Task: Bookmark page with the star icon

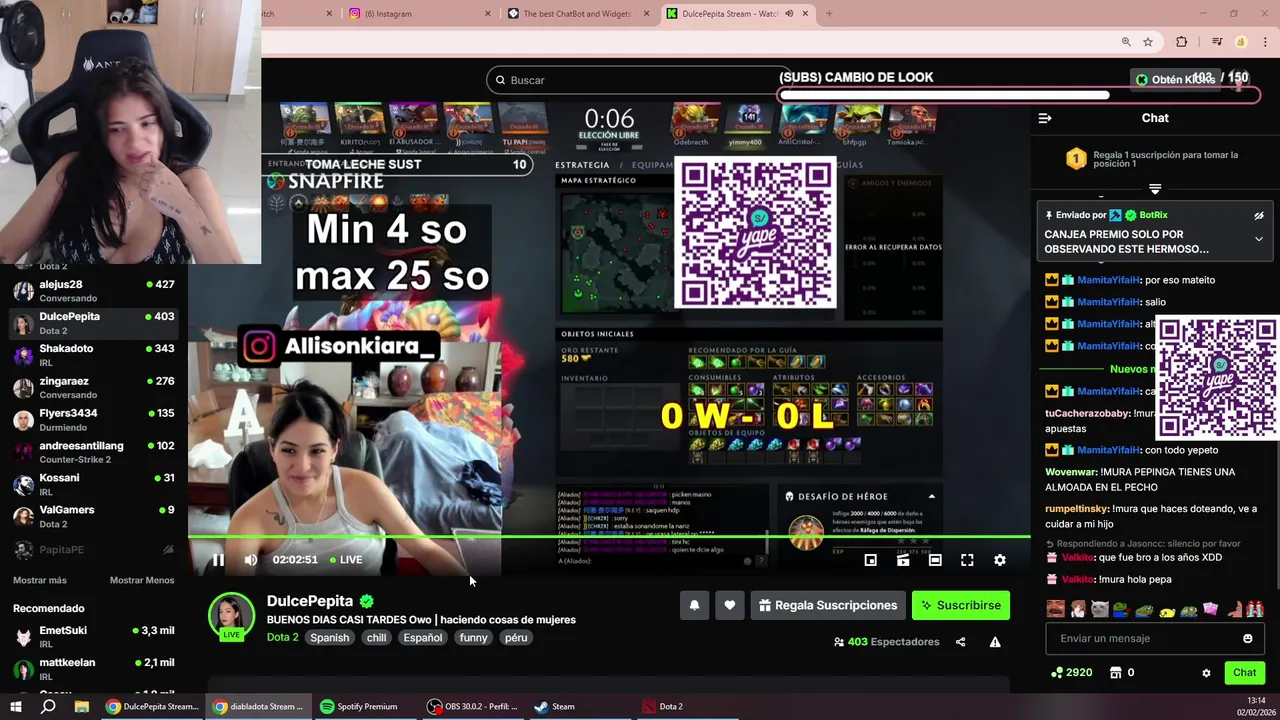Action: pyautogui.click(x=1148, y=42)
